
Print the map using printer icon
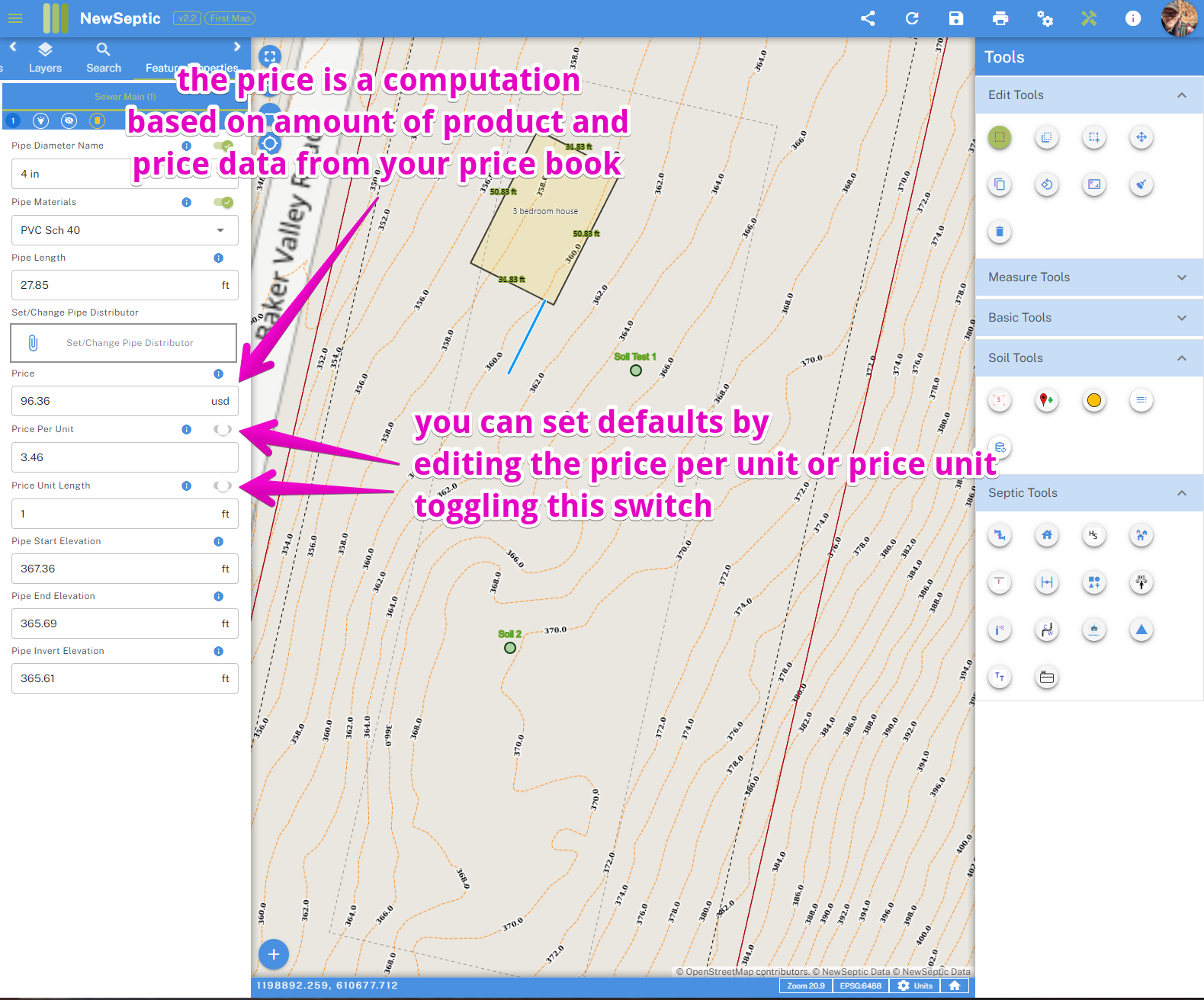click(x=1000, y=18)
